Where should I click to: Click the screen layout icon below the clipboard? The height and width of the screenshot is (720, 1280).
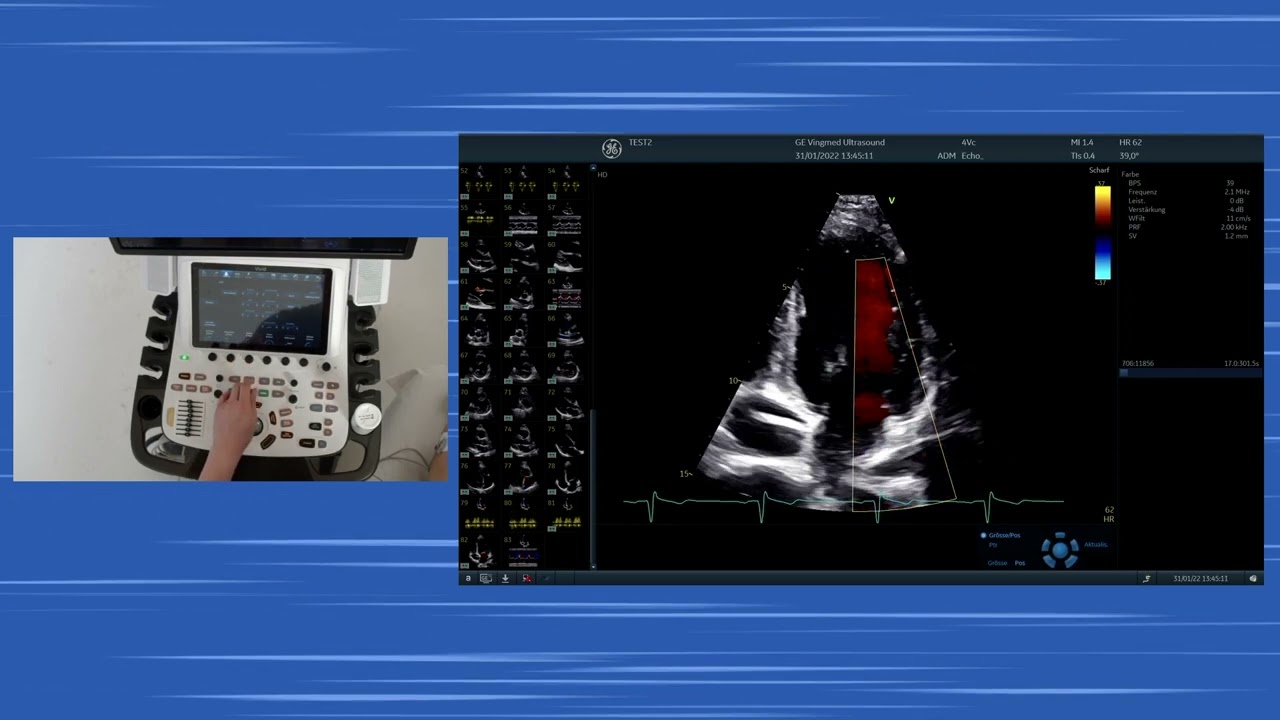(486, 578)
